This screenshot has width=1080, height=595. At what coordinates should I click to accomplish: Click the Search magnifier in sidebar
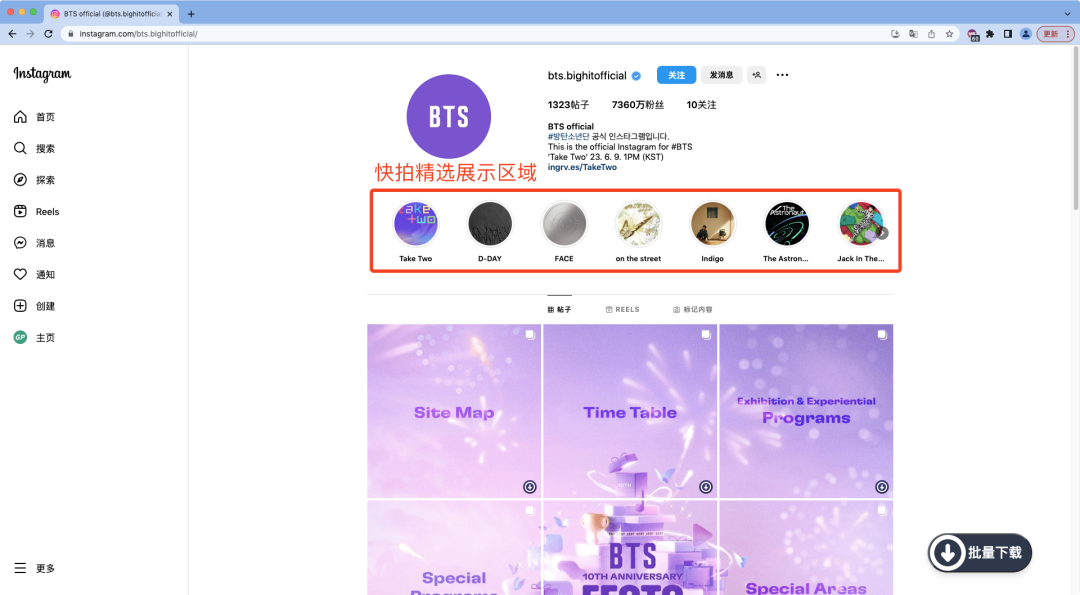point(21,148)
